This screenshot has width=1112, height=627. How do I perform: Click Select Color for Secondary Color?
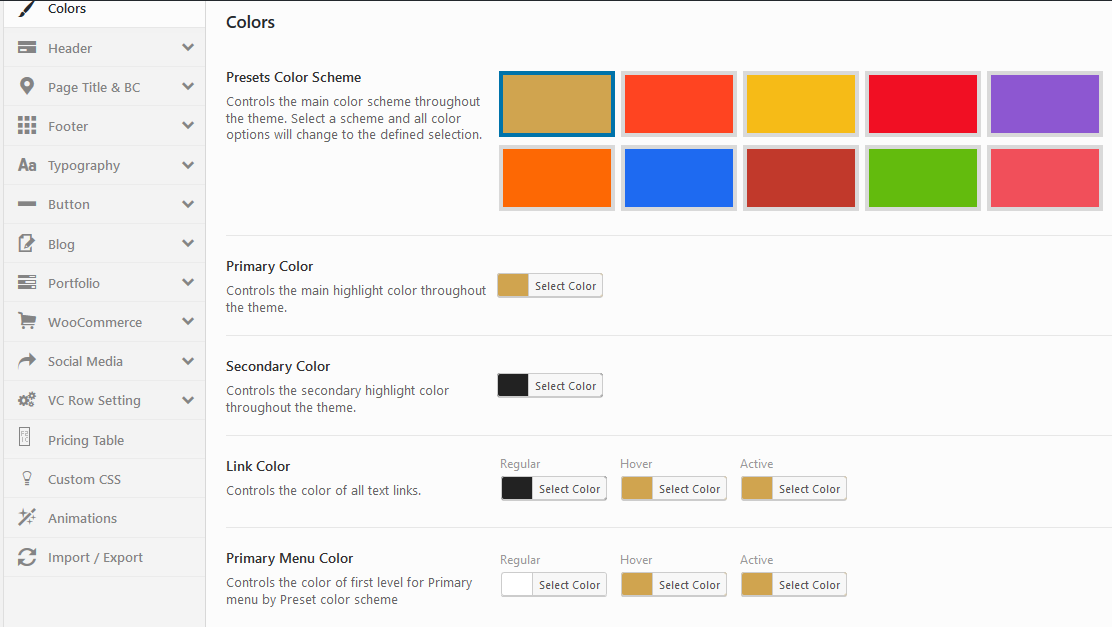point(565,386)
